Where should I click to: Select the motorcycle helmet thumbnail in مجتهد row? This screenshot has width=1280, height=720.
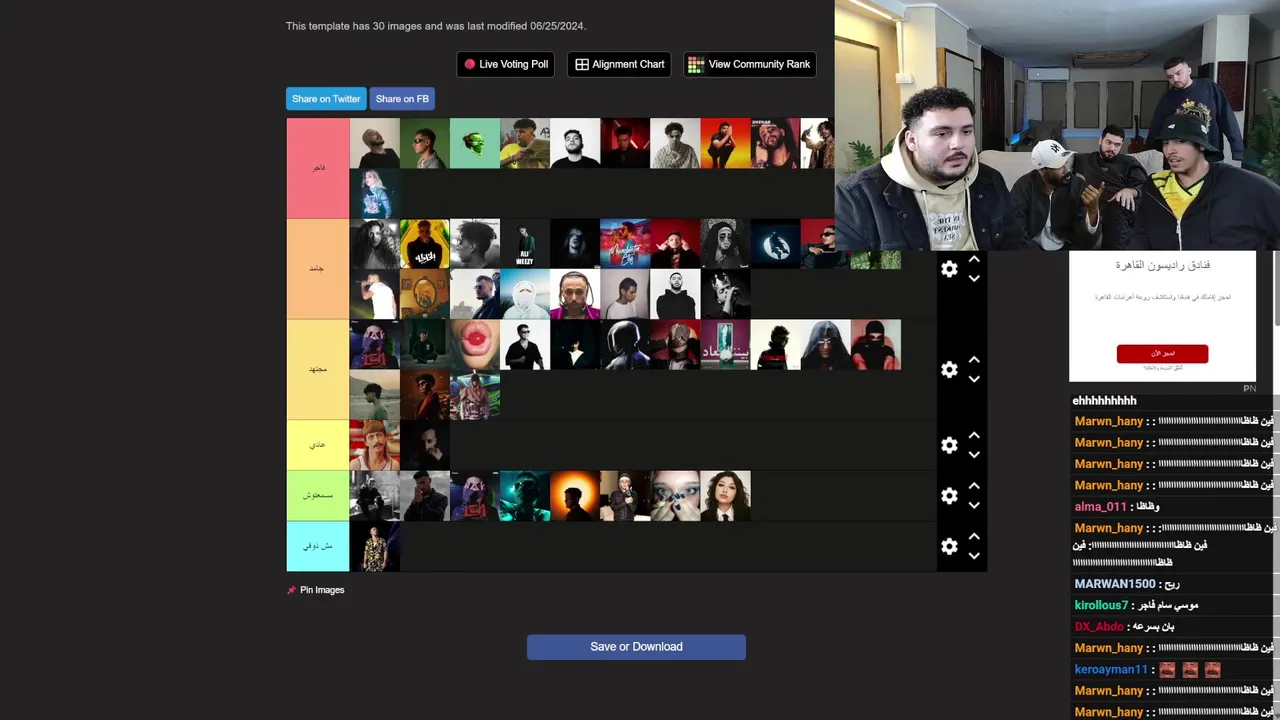[x=625, y=345]
